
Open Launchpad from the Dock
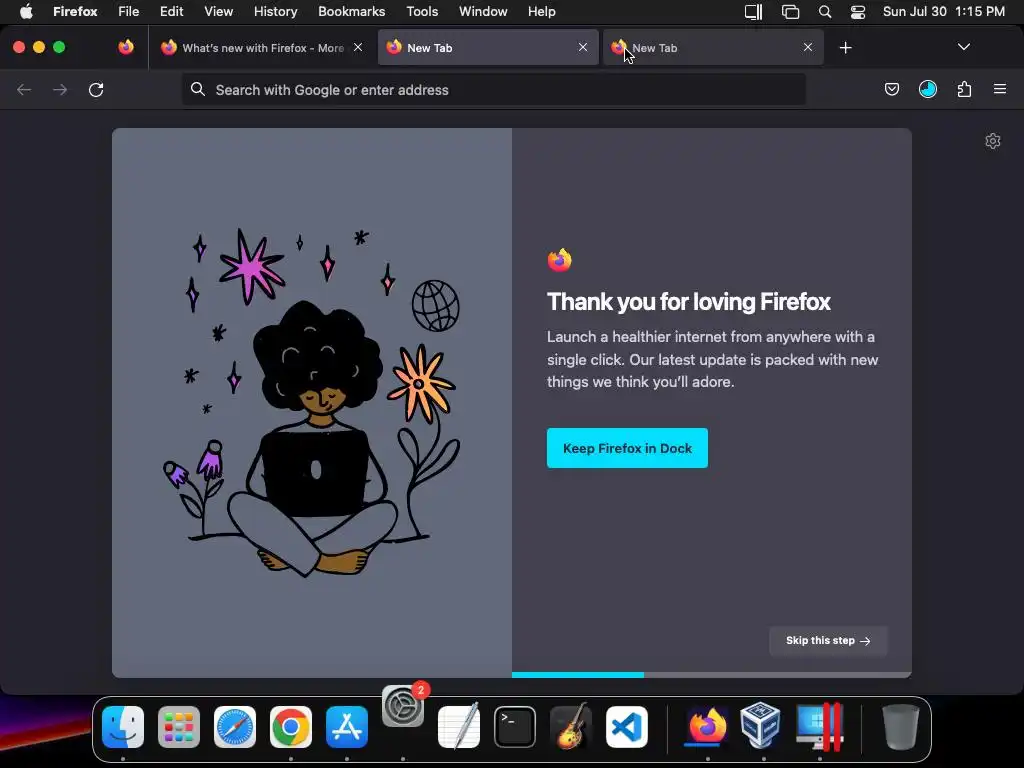pos(179,727)
